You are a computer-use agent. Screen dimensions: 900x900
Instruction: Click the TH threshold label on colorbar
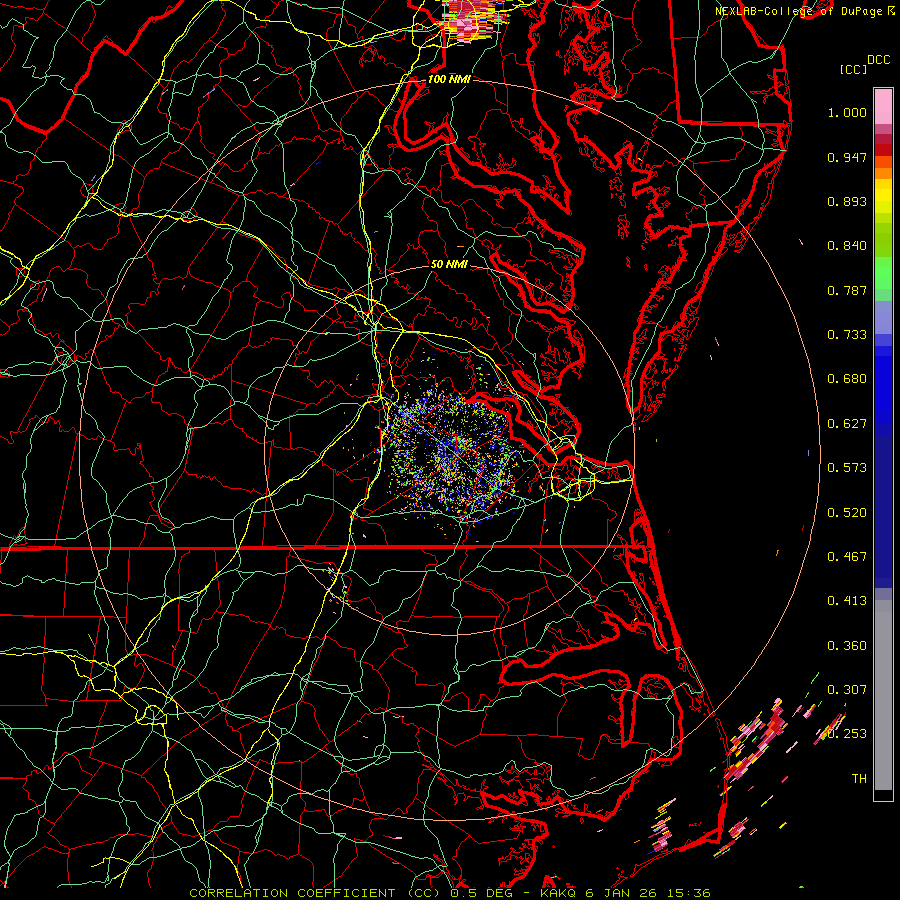coord(859,779)
